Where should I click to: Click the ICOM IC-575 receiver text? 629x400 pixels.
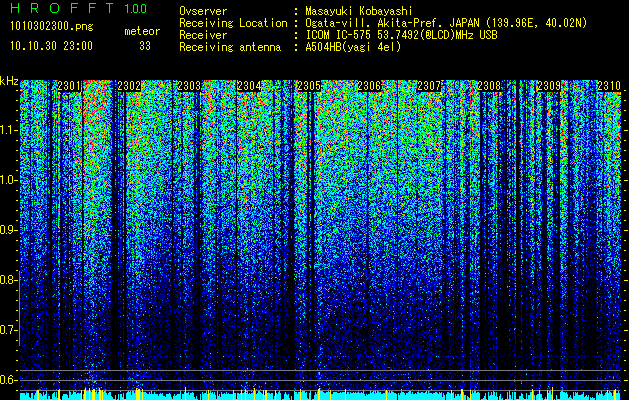pyautogui.click(x=401, y=35)
